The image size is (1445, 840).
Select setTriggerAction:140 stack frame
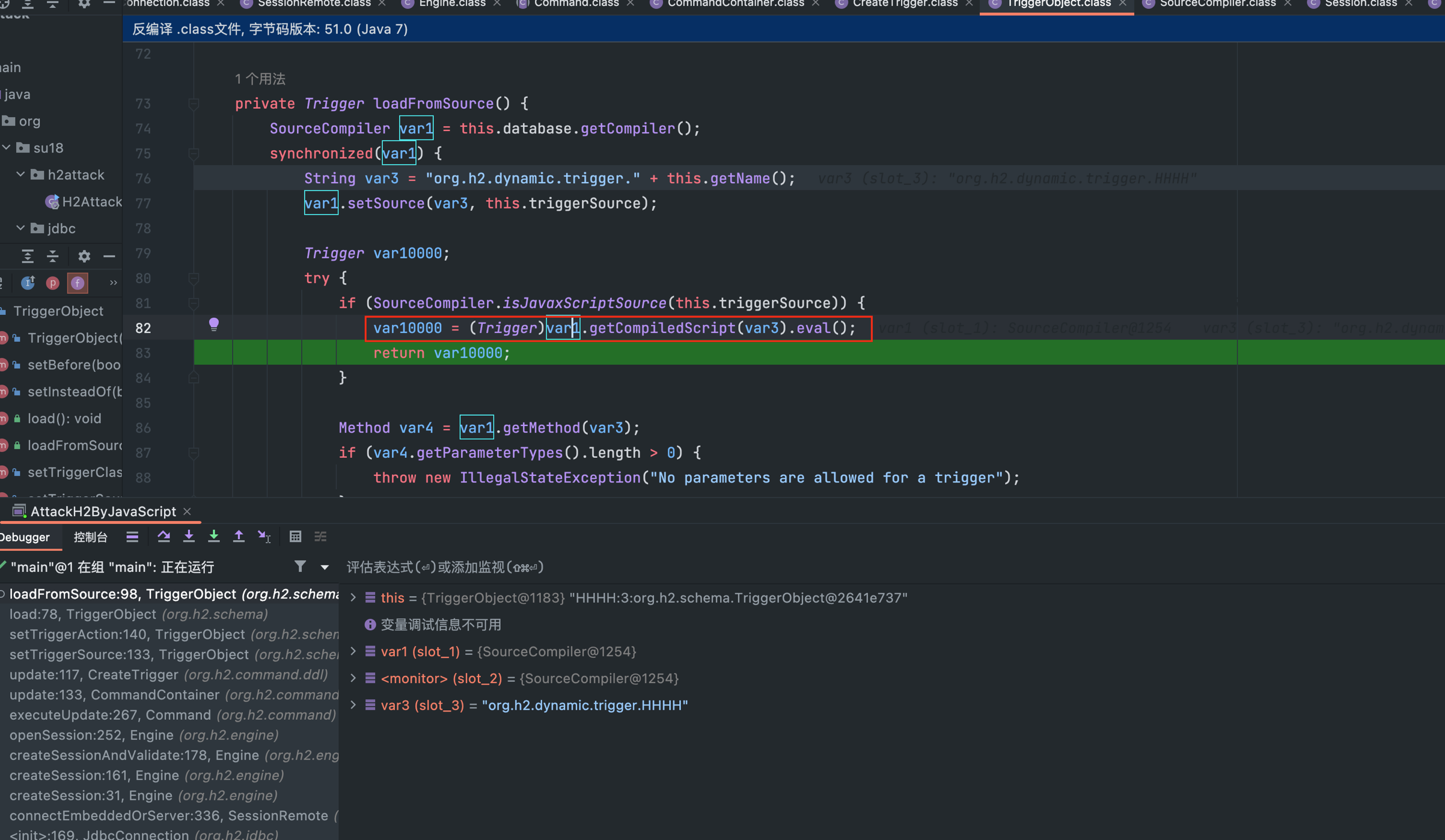[170, 634]
